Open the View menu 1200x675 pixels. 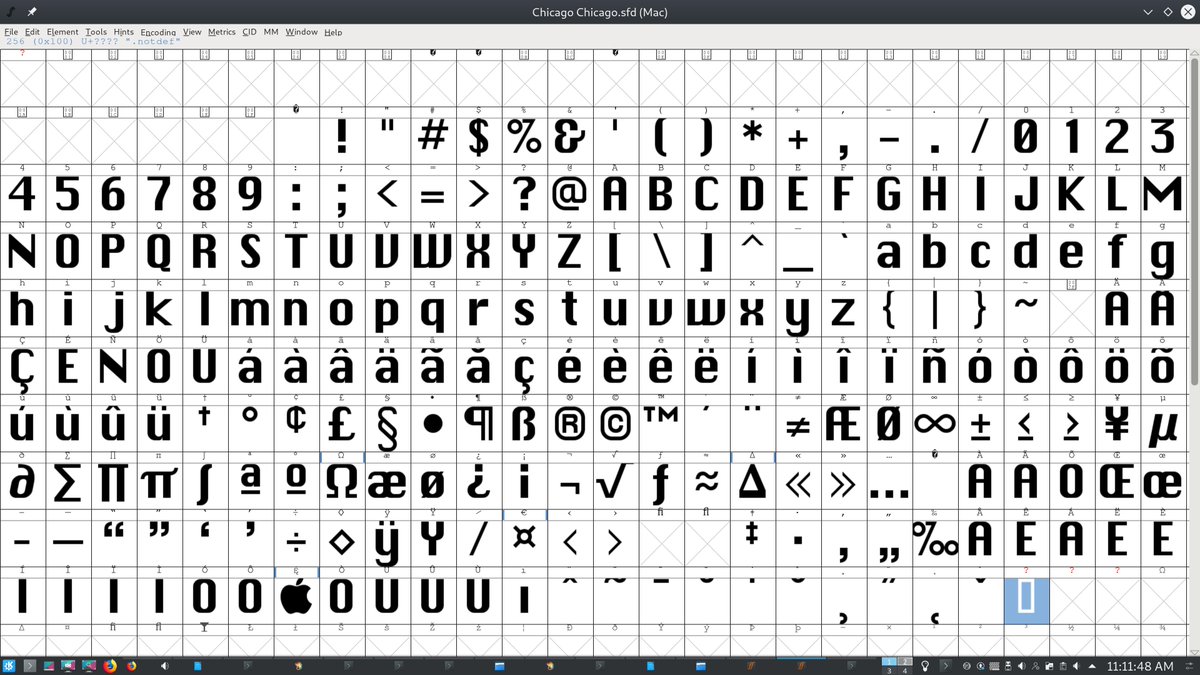point(192,32)
